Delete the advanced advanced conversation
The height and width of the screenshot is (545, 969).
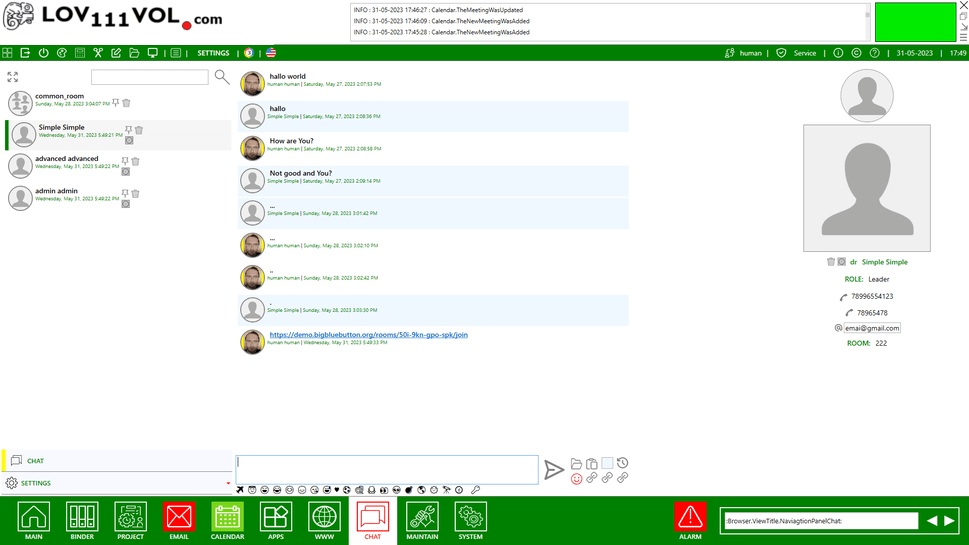click(x=135, y=161)
